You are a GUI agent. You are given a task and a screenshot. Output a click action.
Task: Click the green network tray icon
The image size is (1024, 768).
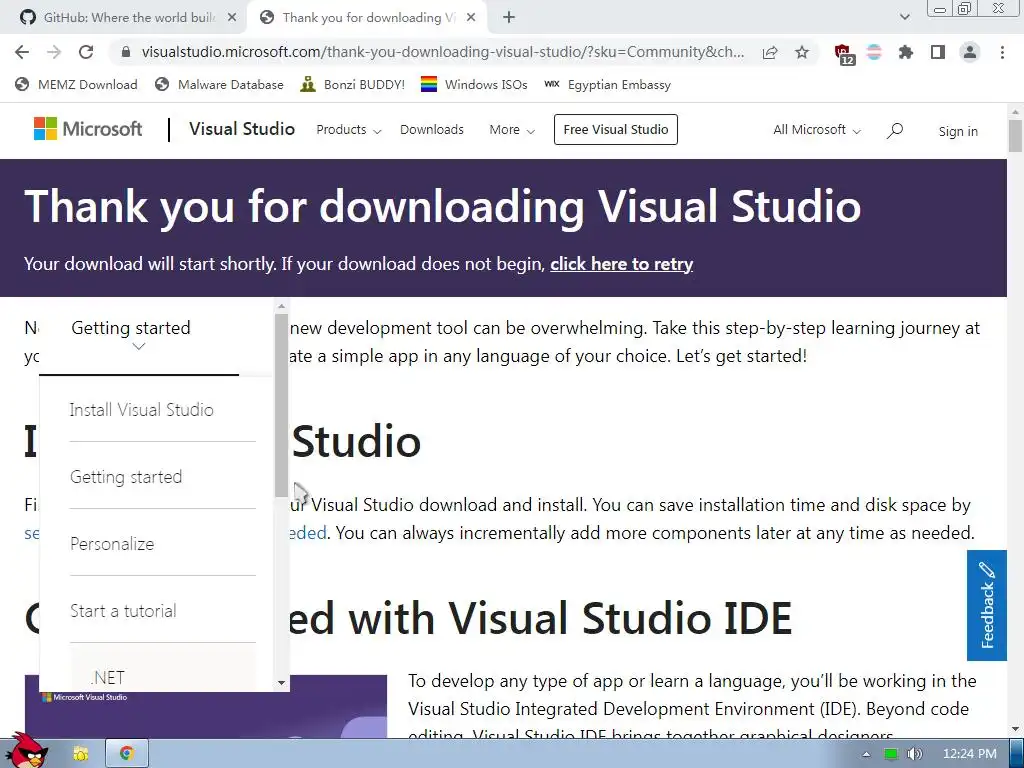click(890, 754)
